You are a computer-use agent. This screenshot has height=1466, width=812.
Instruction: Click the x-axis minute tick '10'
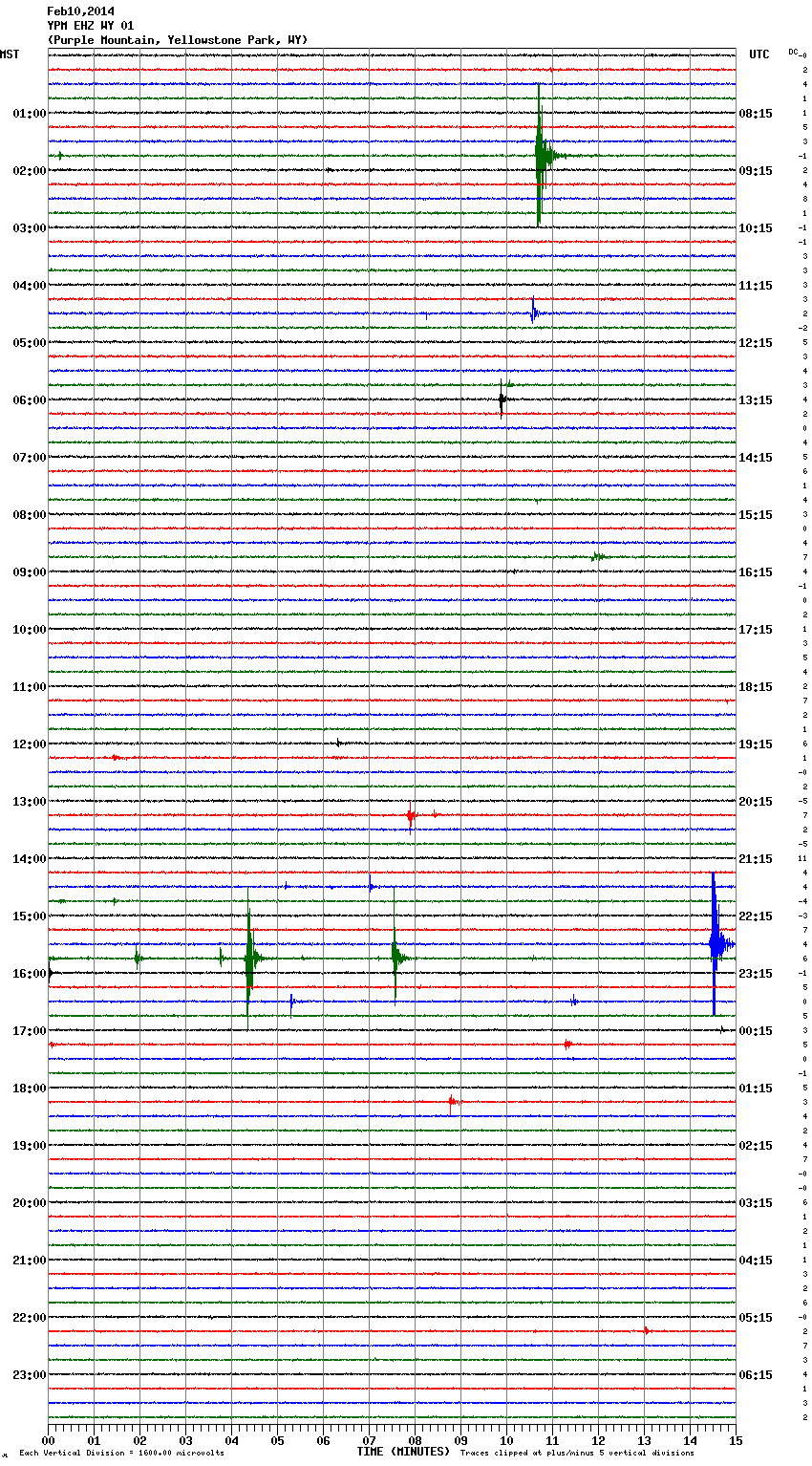click(x=506, y=1440)
